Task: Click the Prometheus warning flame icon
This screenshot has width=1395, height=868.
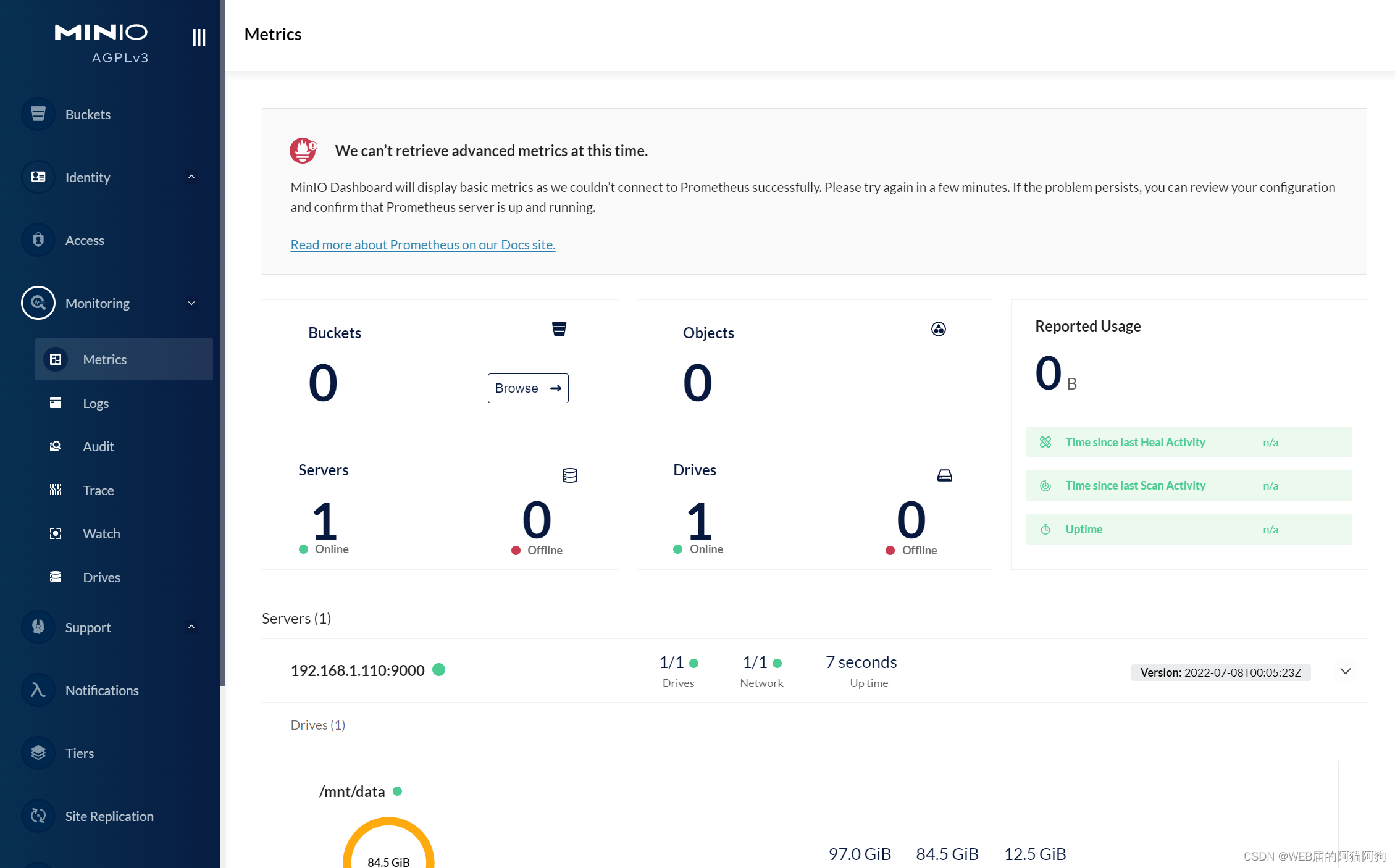Action: point(303,150)
